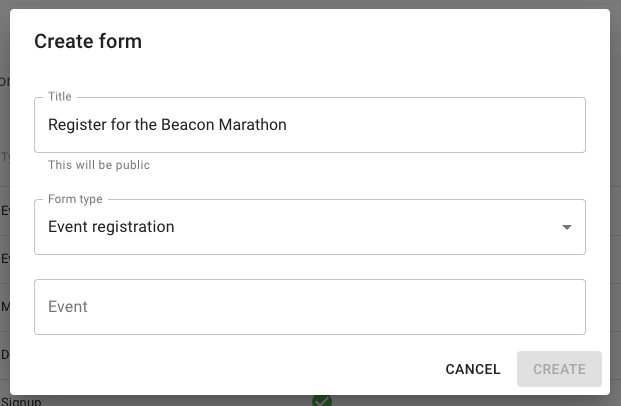This screenshot has height=406, width=621.
Task: Click the Form type dropdown arrow
Action: [567, 227]
